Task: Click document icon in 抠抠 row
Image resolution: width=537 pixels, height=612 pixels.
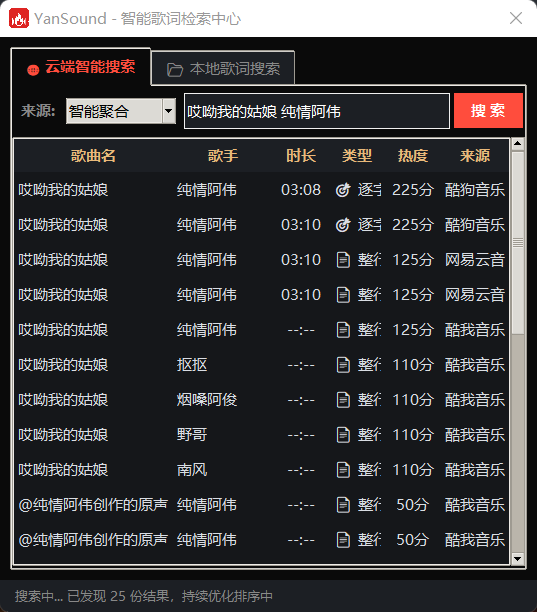Action: click(343, 365)
